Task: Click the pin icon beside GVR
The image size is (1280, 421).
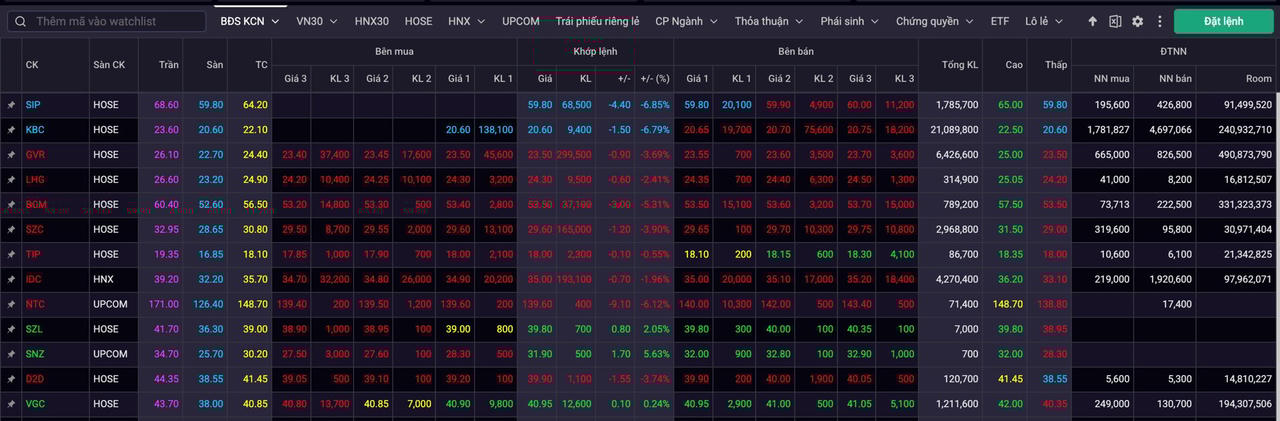Action: [x=12, y=154]
